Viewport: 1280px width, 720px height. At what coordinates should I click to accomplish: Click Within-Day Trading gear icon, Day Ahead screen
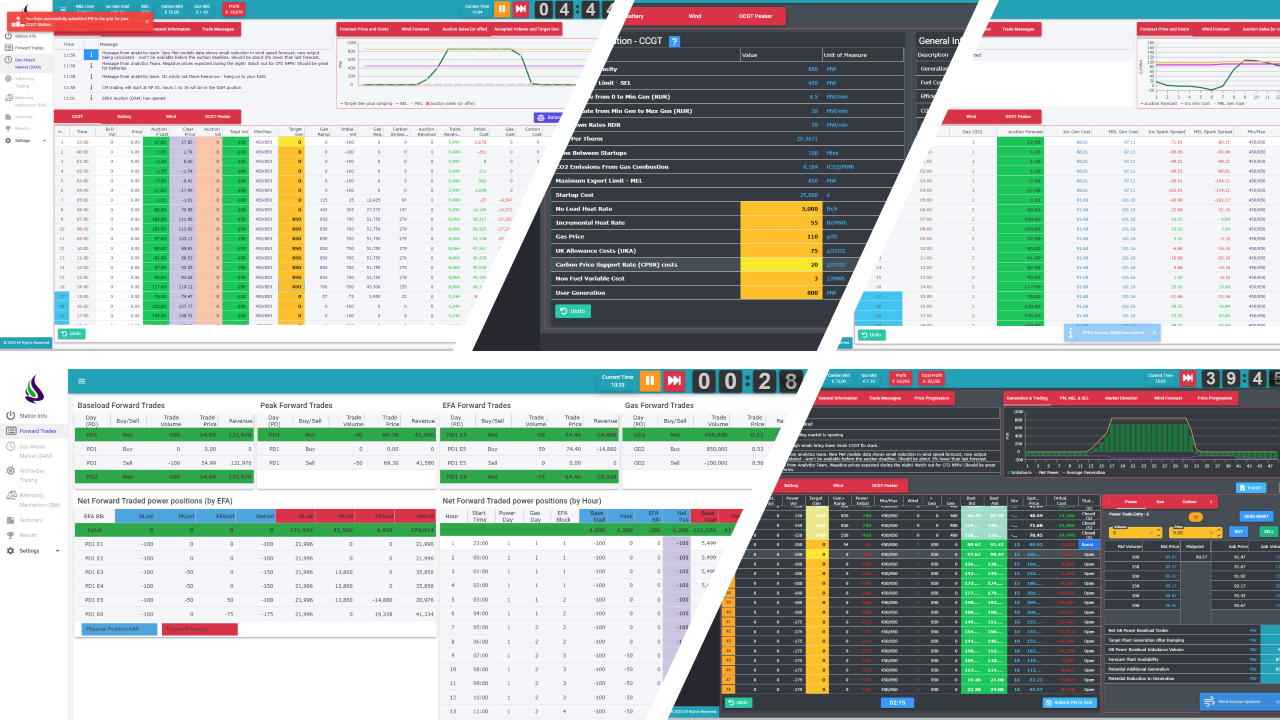pos(9,78)
